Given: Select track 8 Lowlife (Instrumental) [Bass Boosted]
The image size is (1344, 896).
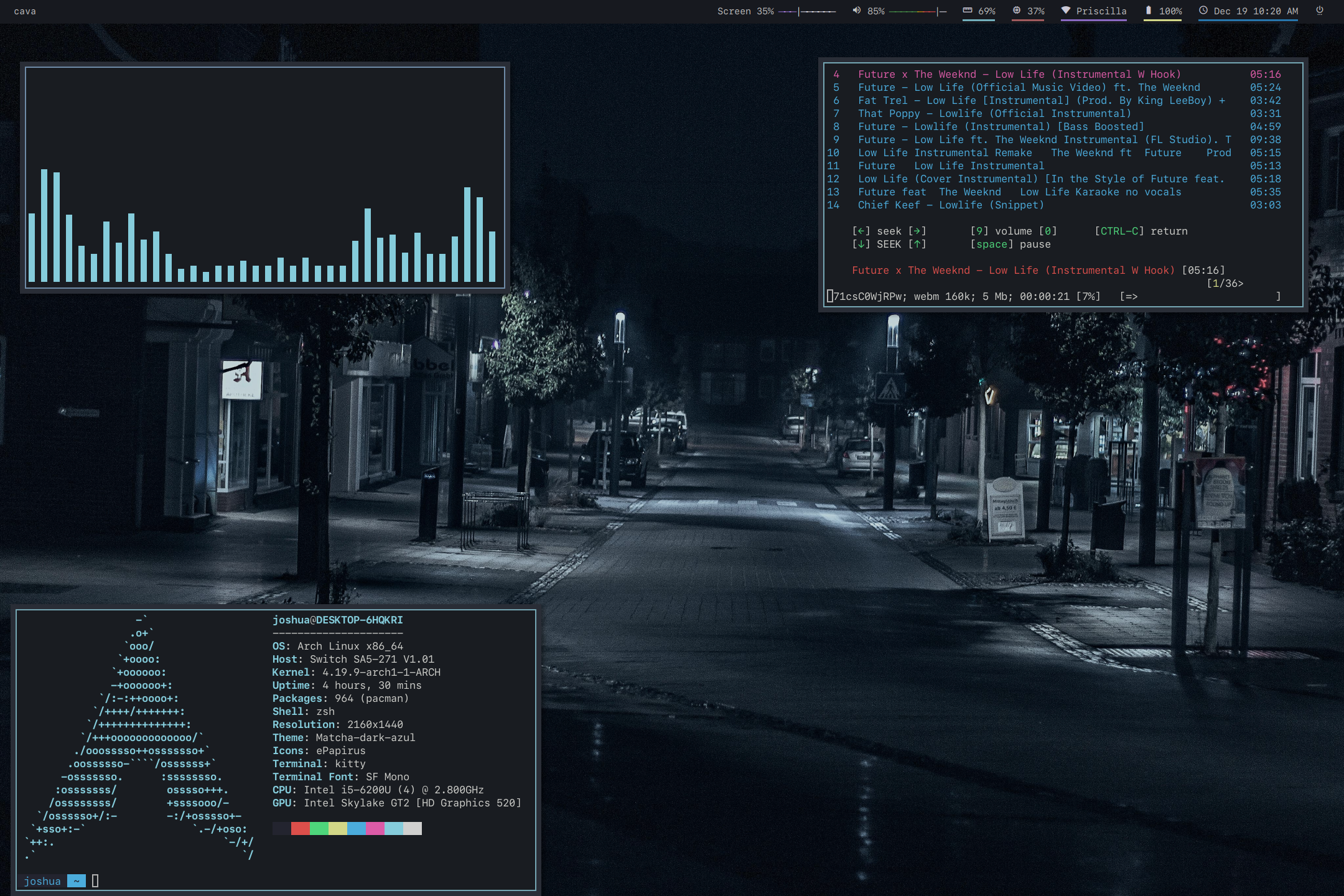Looking at the screenshot, I should click(1057, 127).
